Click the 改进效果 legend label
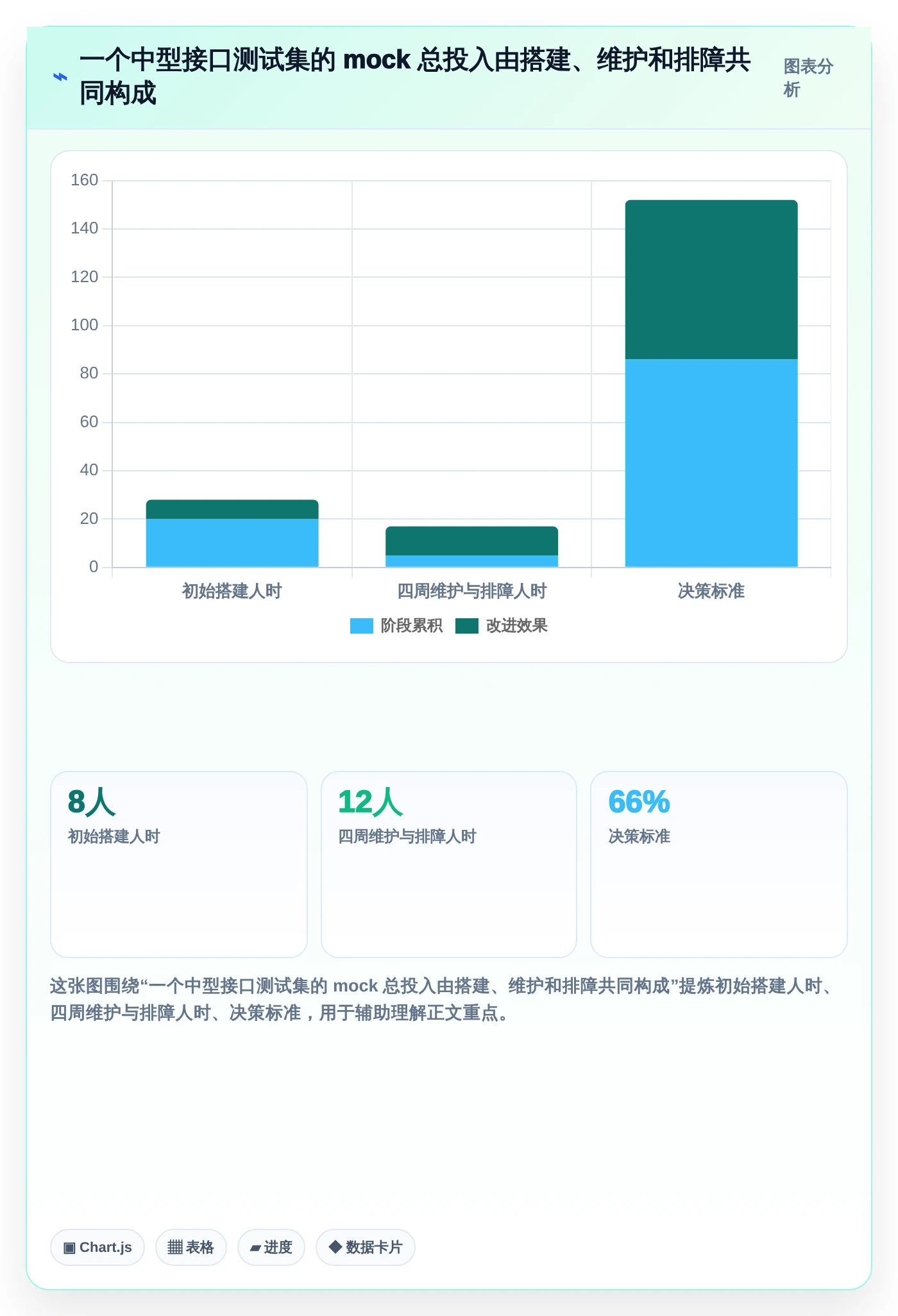 click(x=517, y=626)
